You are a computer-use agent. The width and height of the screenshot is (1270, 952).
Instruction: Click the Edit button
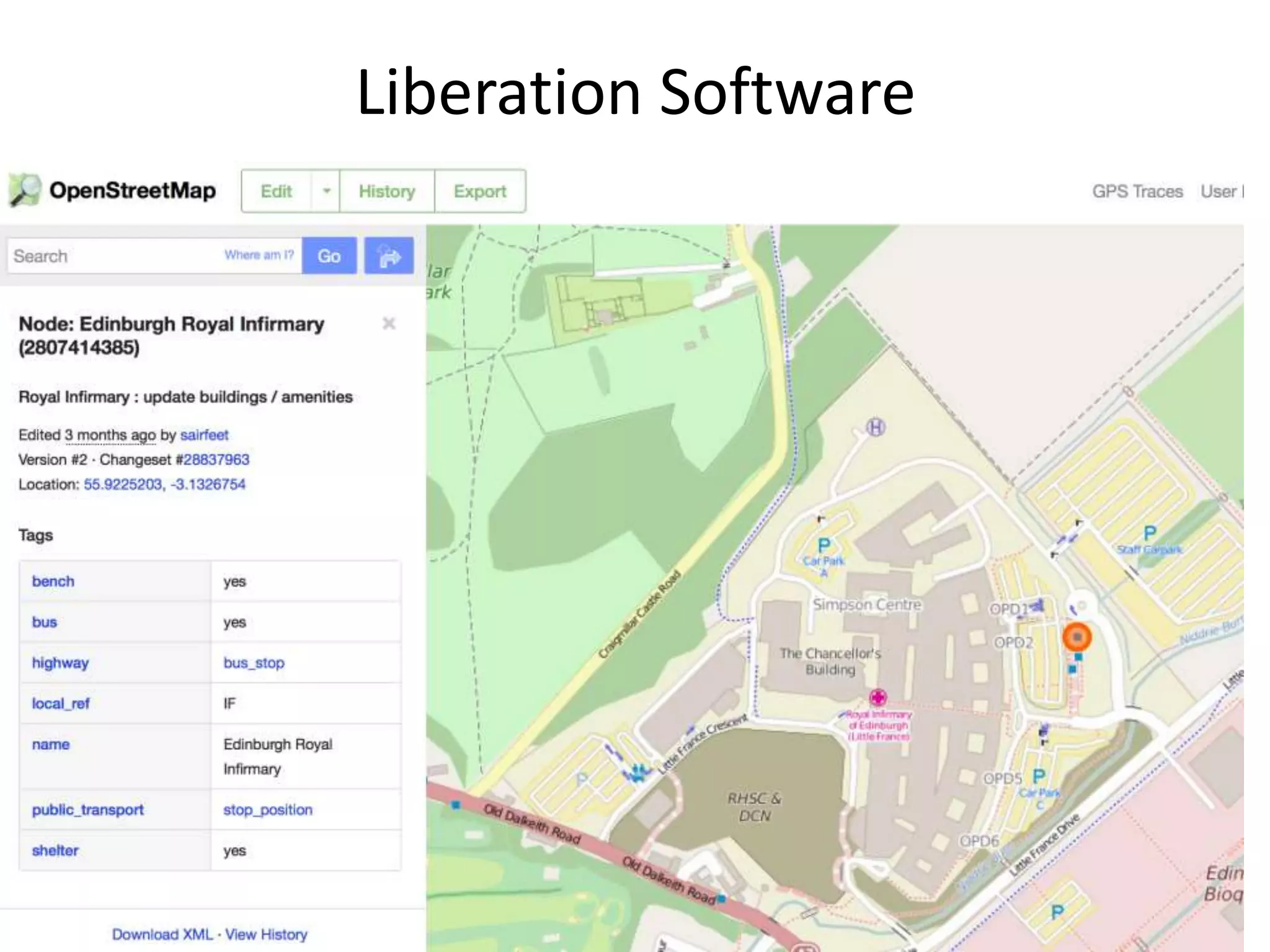tap(277, 192)
